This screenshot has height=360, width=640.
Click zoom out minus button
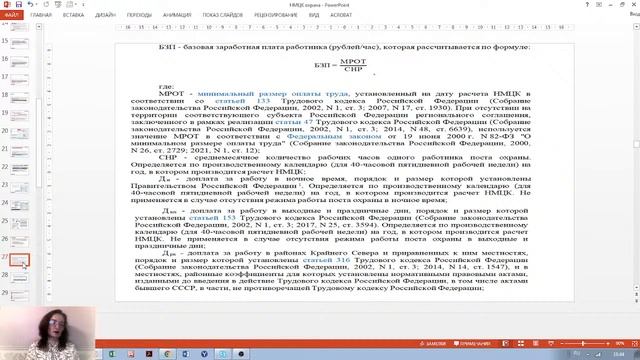click(x=562, y=344)
